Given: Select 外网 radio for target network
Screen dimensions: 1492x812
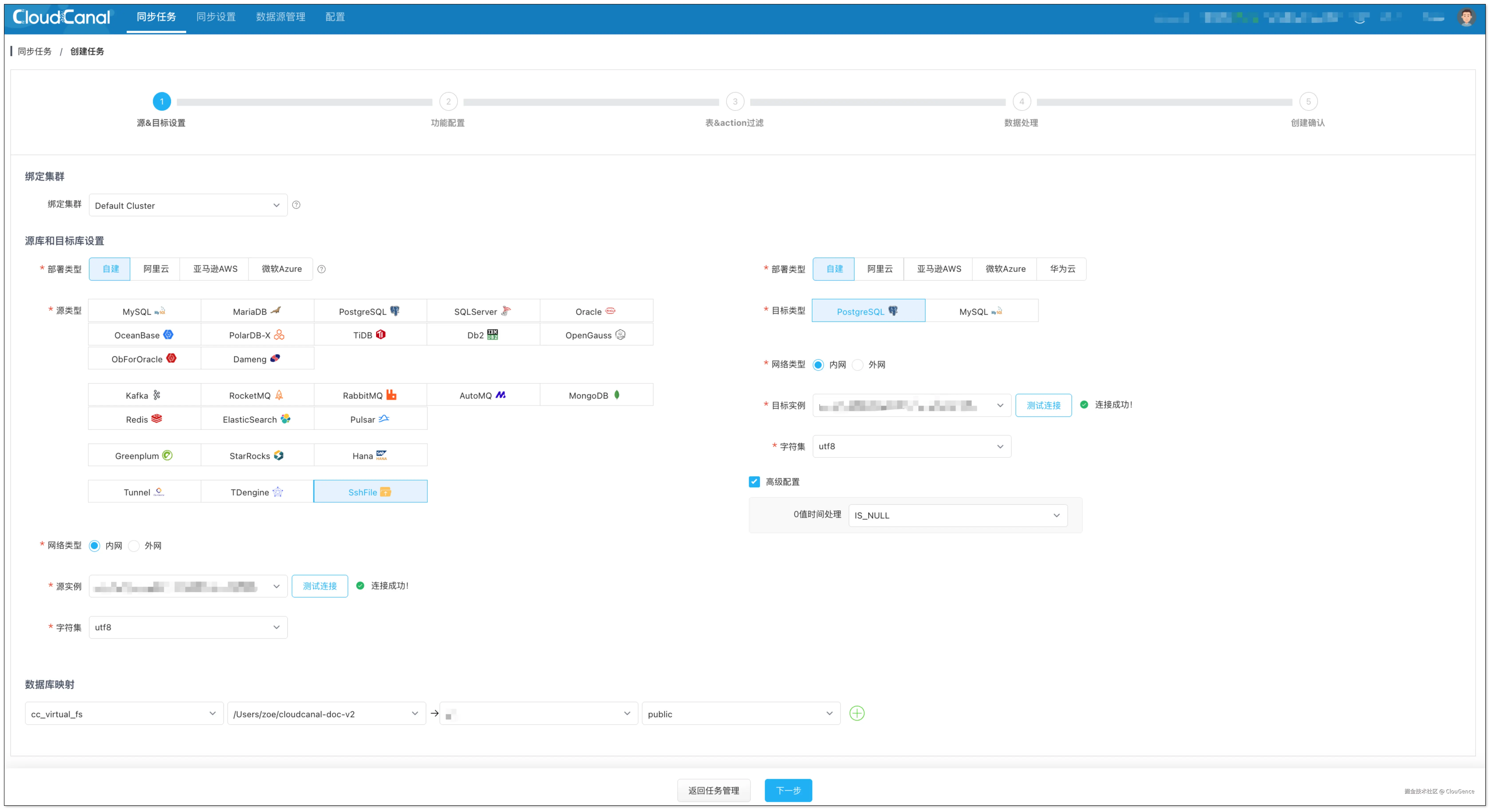Looking at the screenshot, I should [858, 364].
